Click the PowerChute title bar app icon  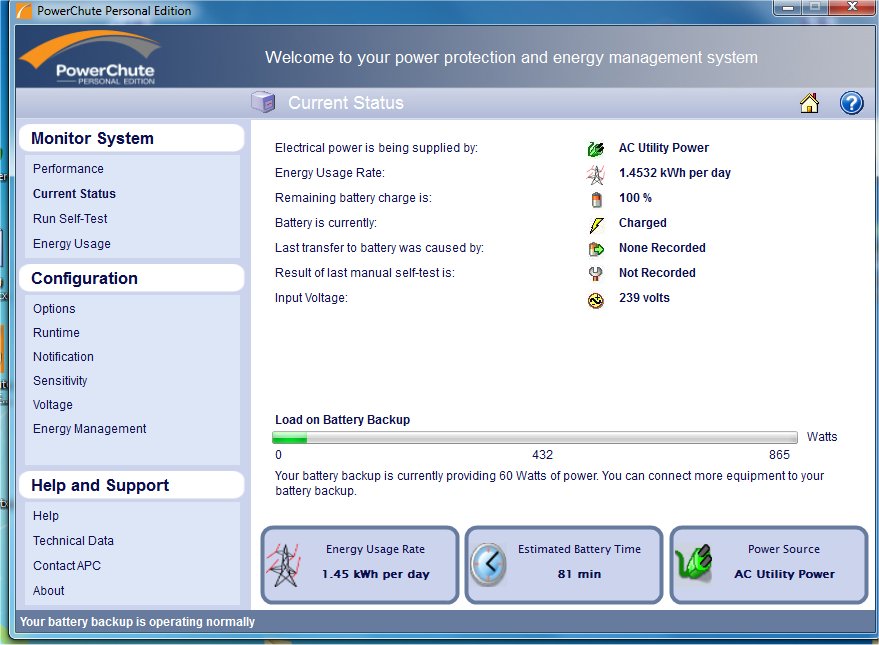point(24,11)
